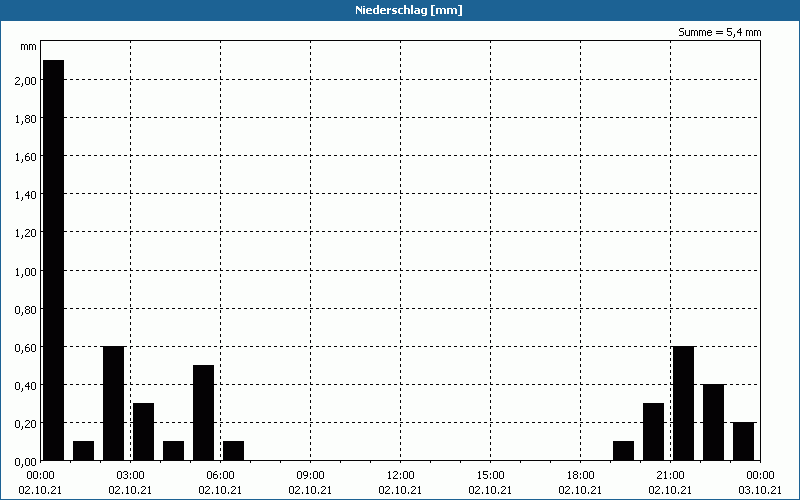Click the 0,20 y-axis value
Screen dimensions: 800x500
26,423
